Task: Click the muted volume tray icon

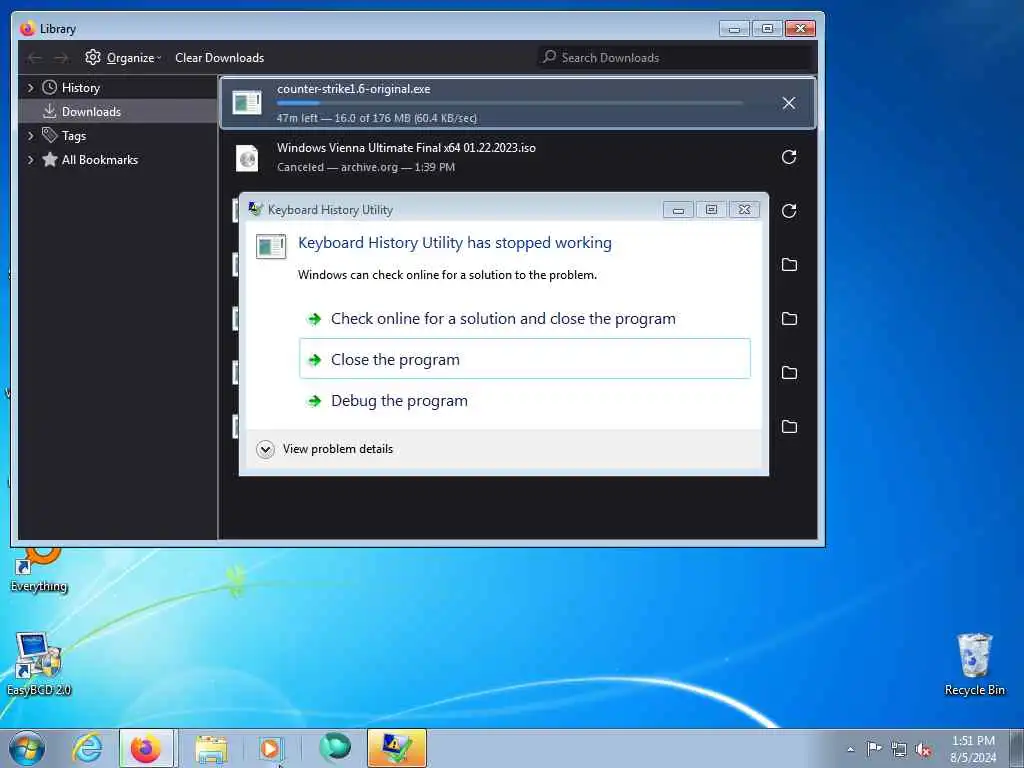Action: coord(923,750)
